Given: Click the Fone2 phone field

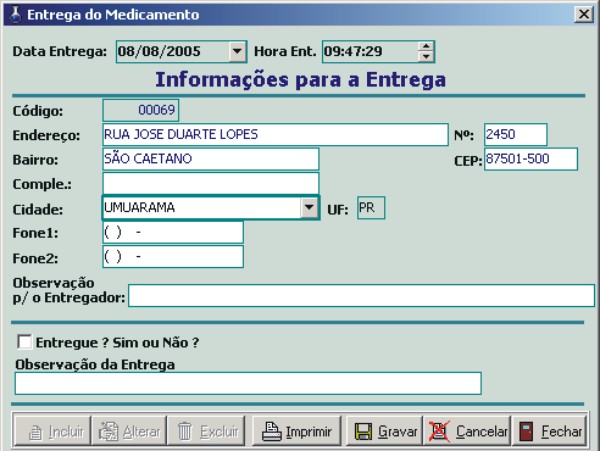Looking at the screenshot, I should click(x=173, y=257).
